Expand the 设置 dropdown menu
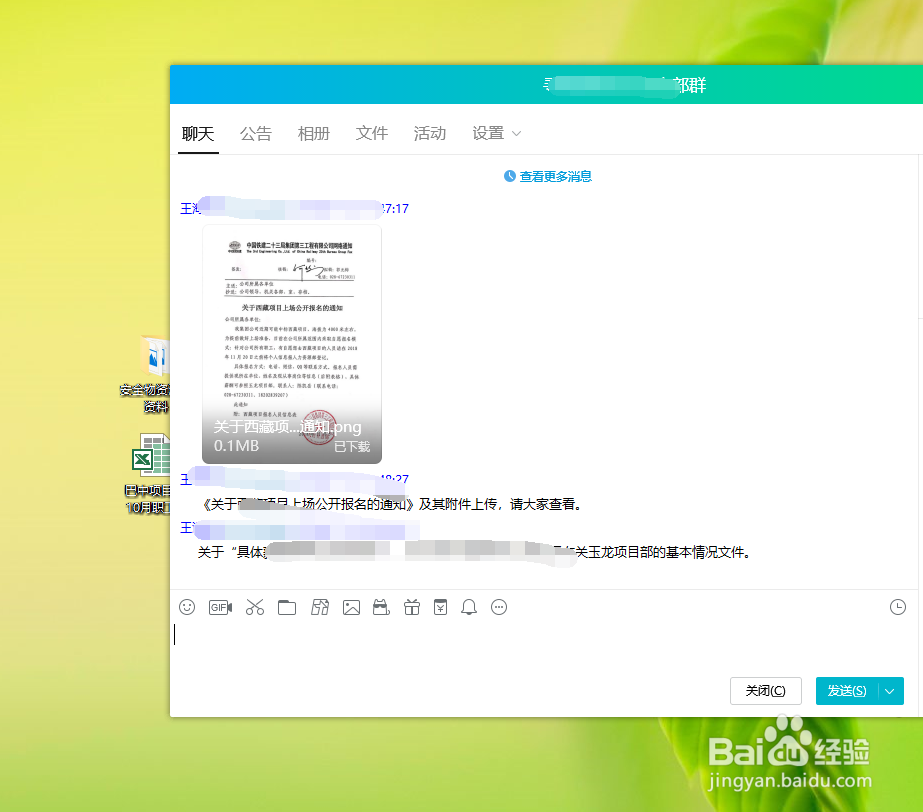 tap(496, 134)
